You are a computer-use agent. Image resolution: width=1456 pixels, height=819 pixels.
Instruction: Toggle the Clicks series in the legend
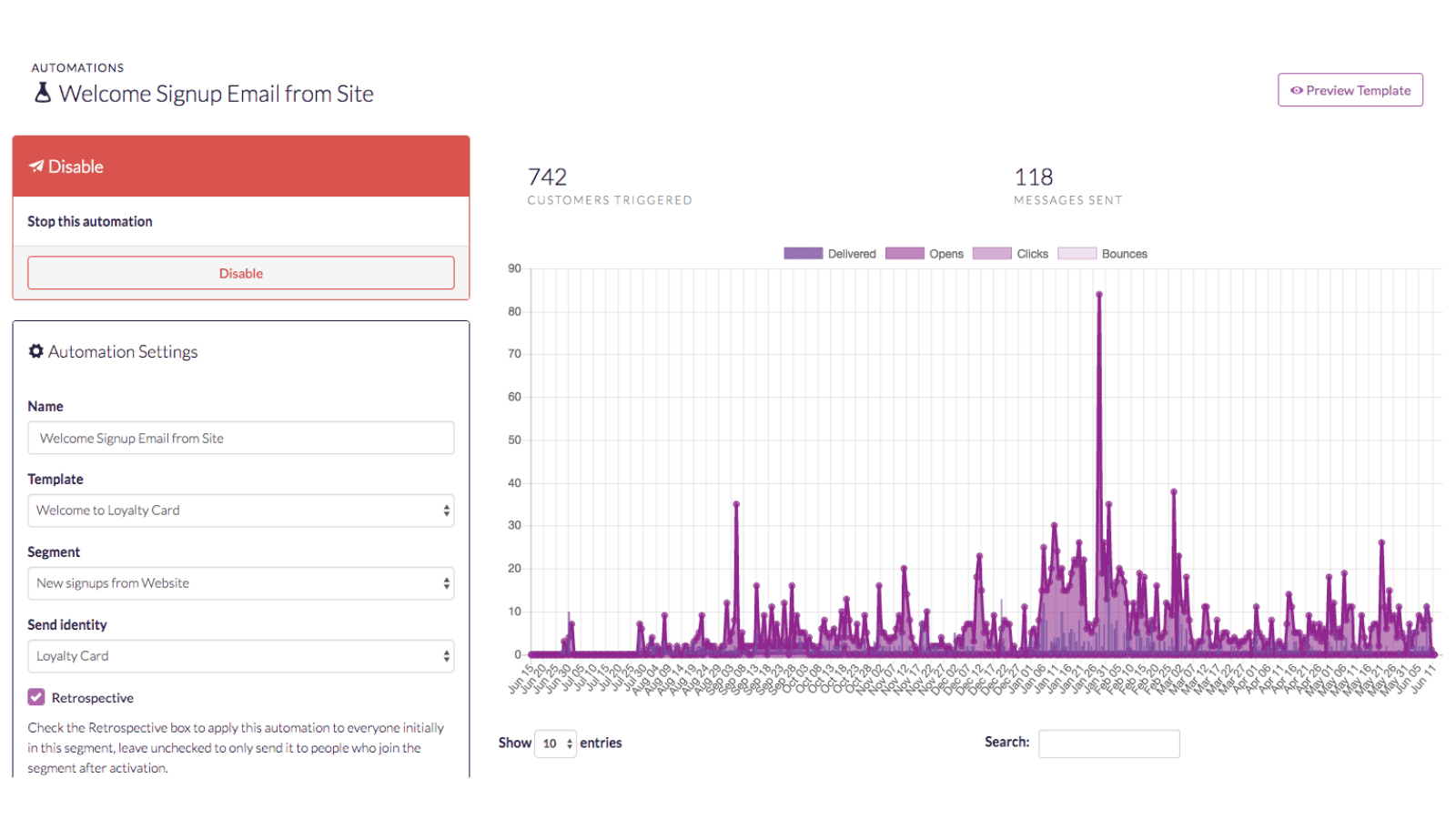click(991, 254)
